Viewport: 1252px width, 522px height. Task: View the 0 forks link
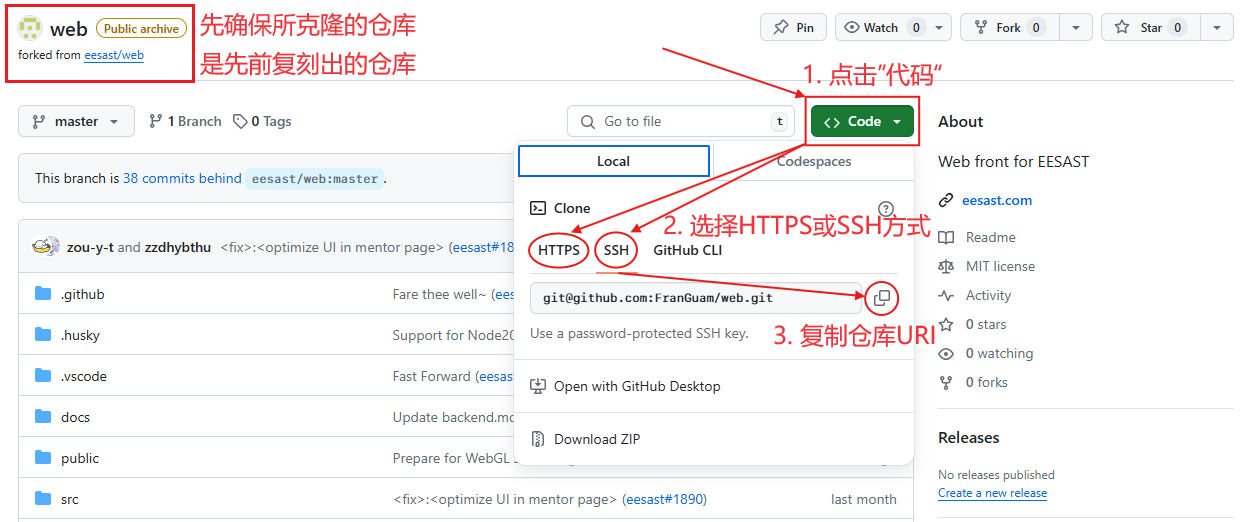[987, 382]
